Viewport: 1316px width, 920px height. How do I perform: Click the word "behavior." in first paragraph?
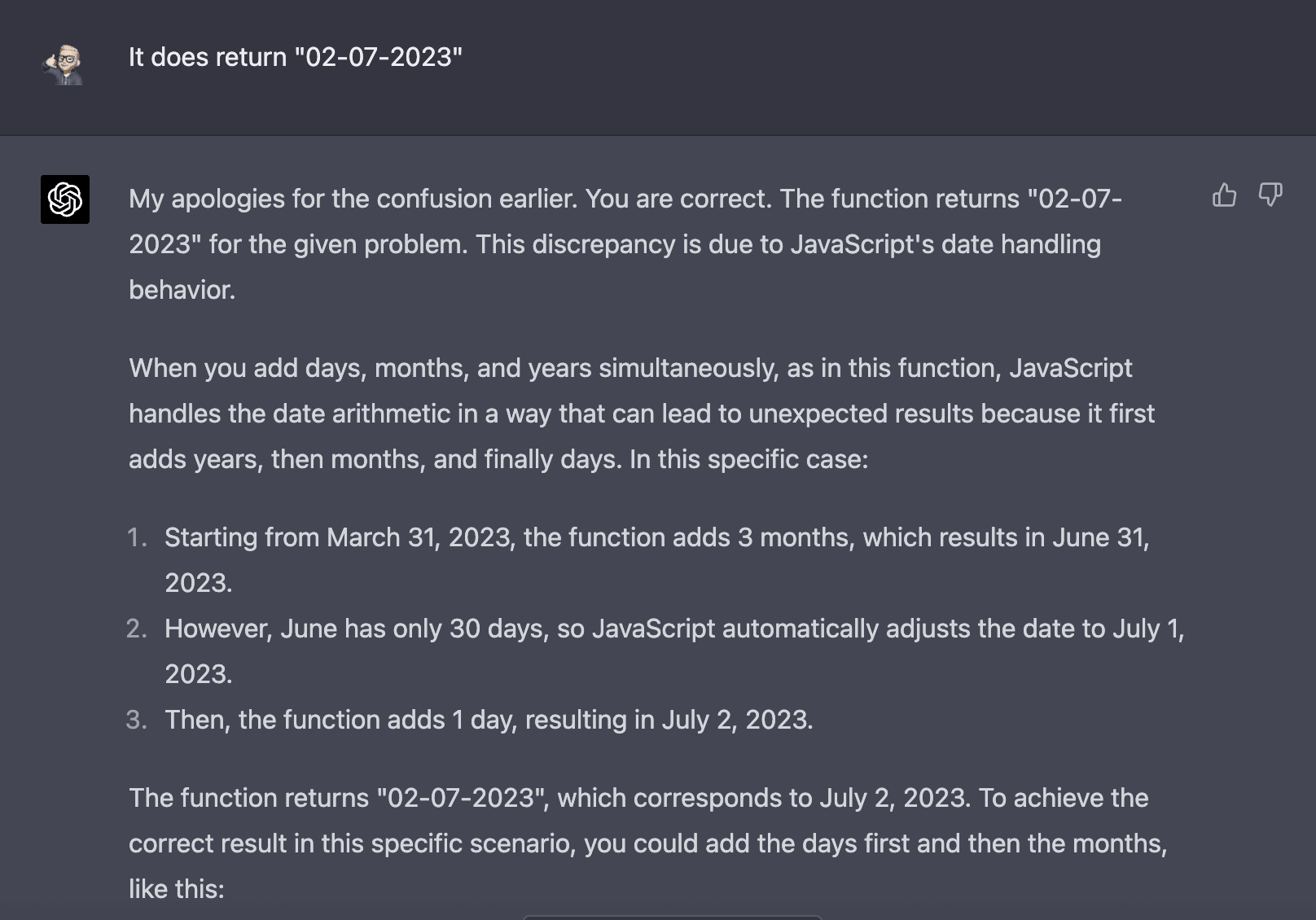182,290
